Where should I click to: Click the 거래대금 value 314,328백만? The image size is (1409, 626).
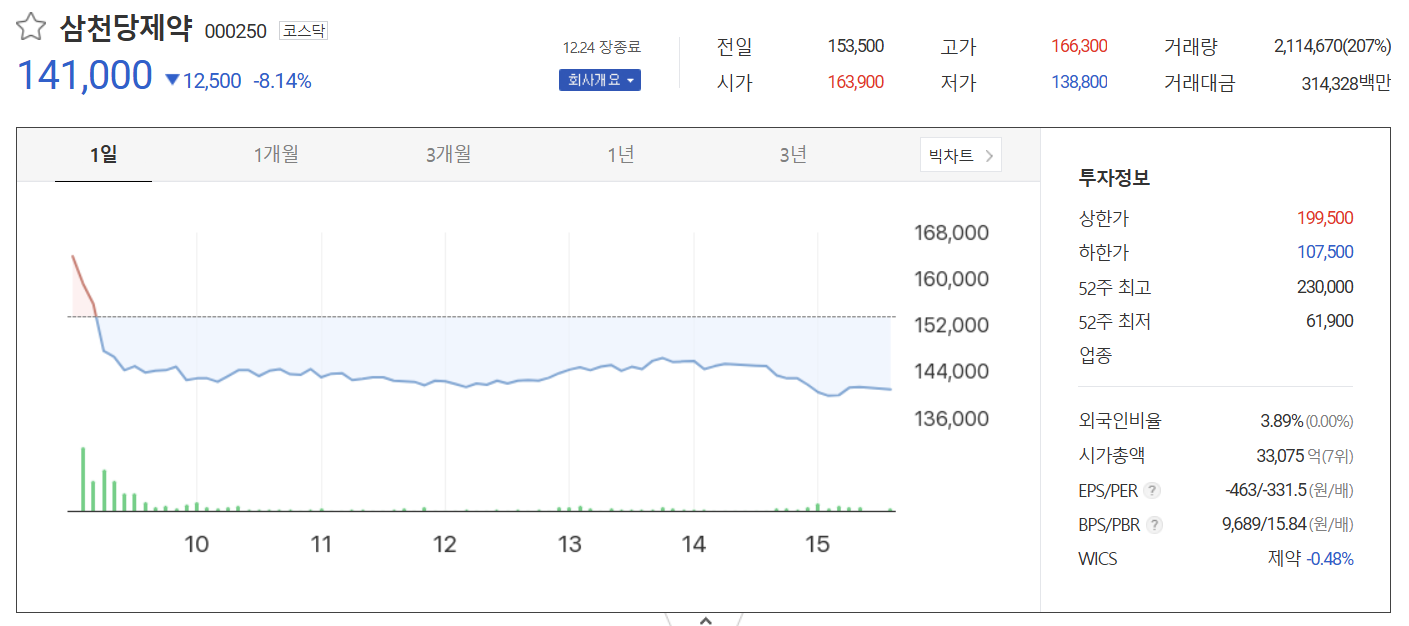(1346, 83)
